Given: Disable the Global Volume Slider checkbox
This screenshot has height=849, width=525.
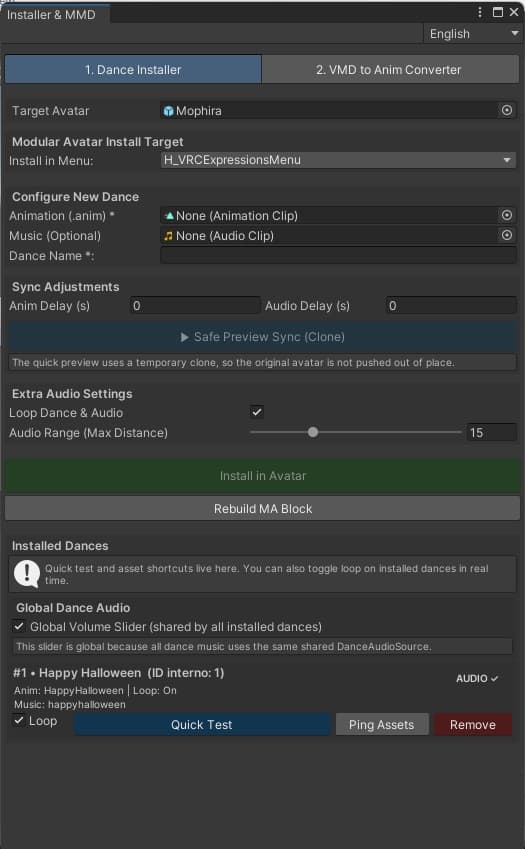Looking at the screenshot, I should coord(19,626).
